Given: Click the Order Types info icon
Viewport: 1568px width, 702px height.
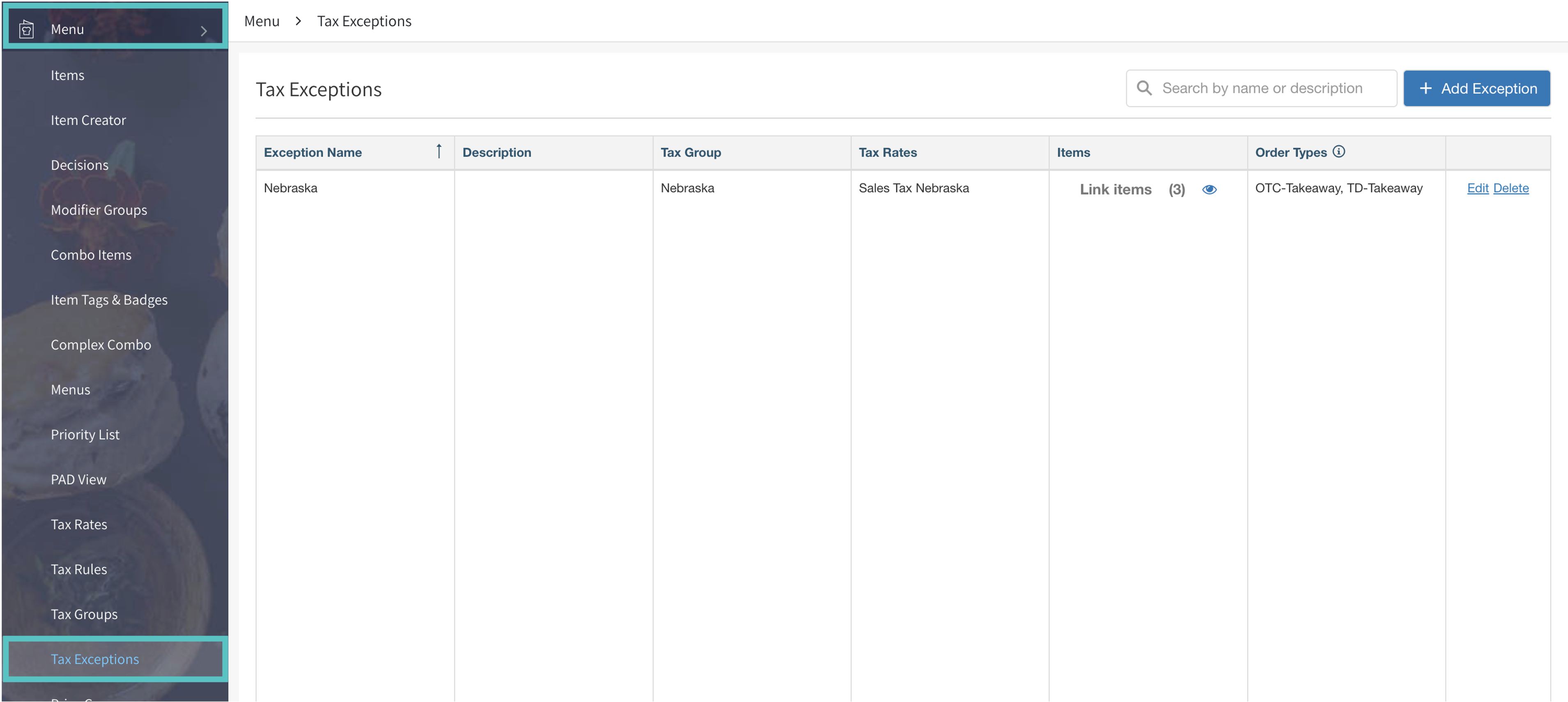Looking at the screenshot, I should [1338, 152].
